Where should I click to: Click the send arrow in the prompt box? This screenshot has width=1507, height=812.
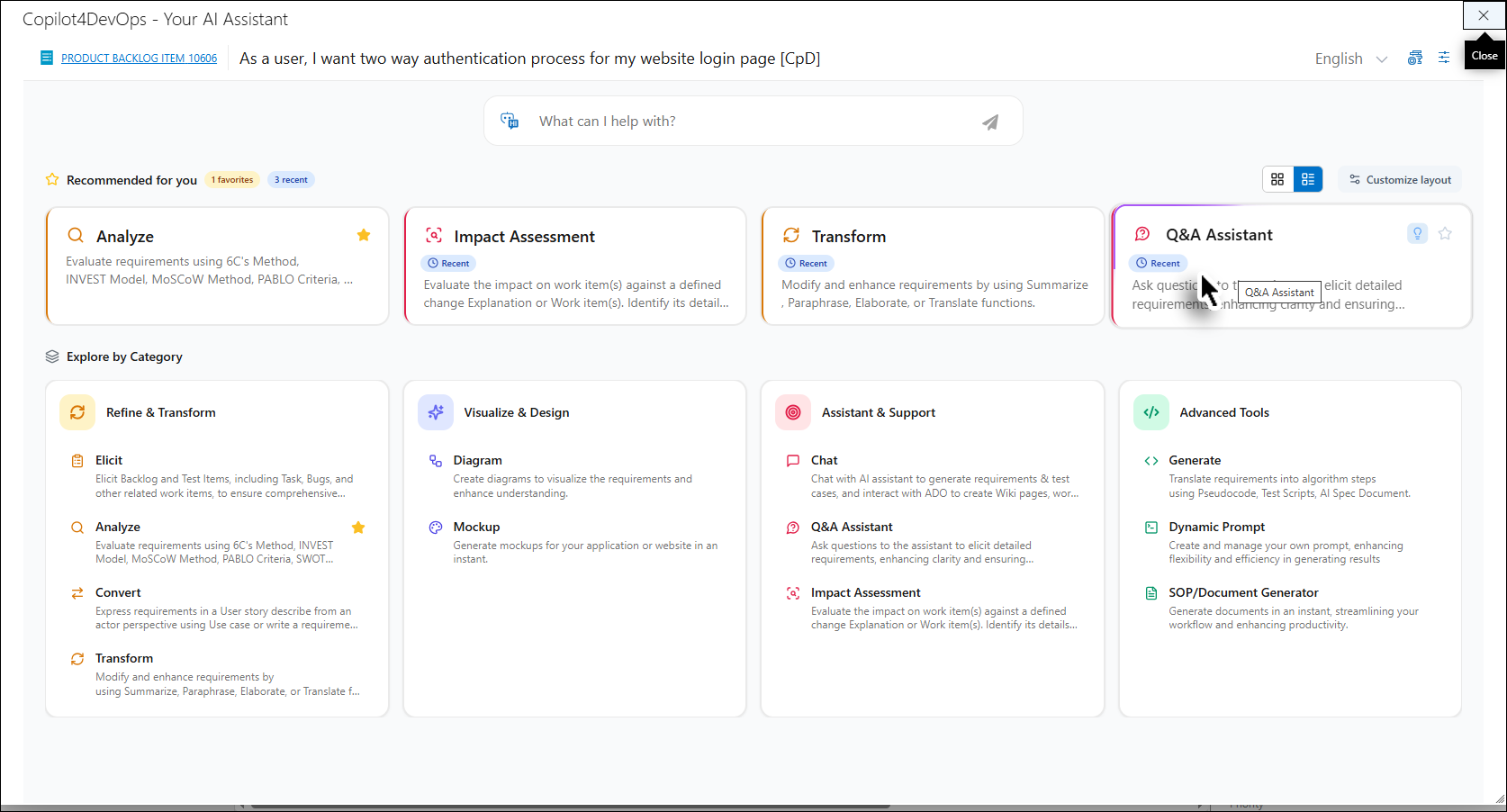(989, 122)
